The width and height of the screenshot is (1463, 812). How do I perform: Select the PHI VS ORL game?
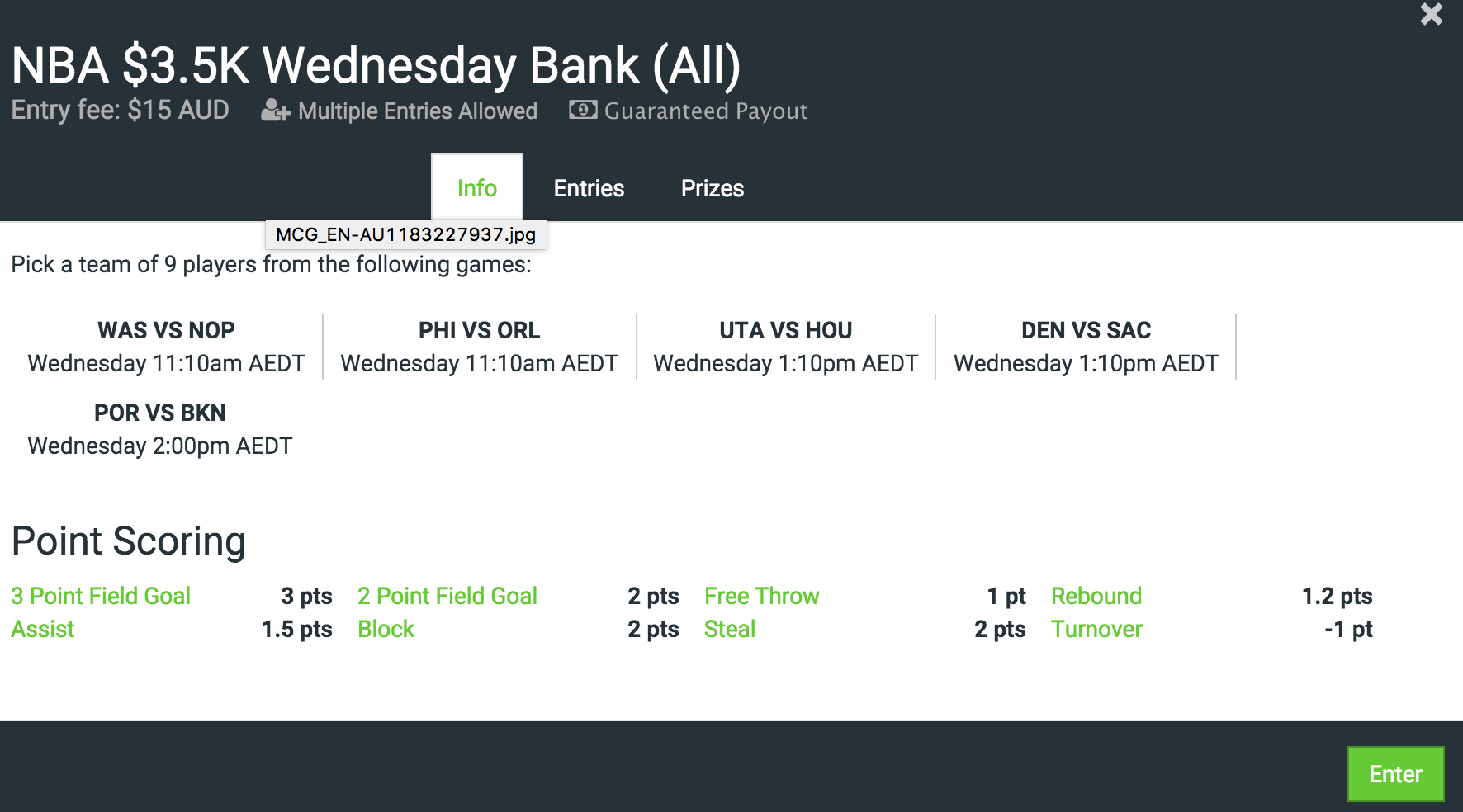pos(479,347)
